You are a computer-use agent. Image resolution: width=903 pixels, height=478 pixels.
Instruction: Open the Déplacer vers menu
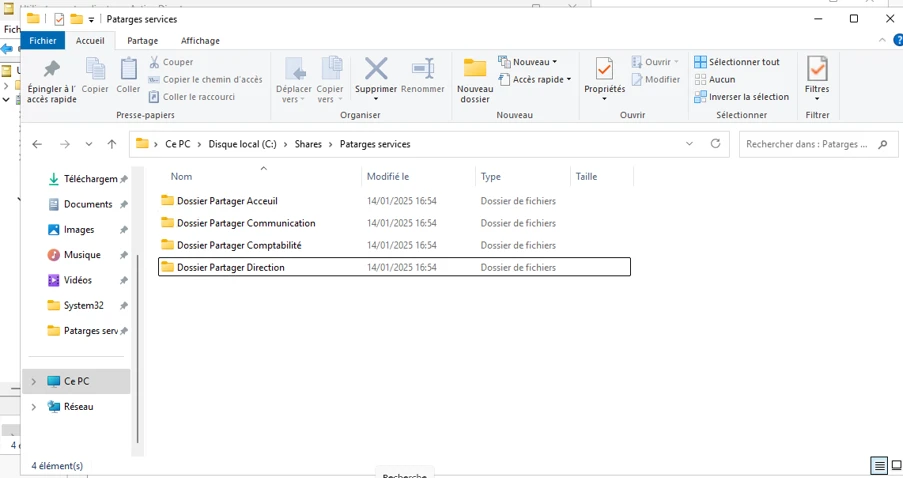[x=294, y=80]
